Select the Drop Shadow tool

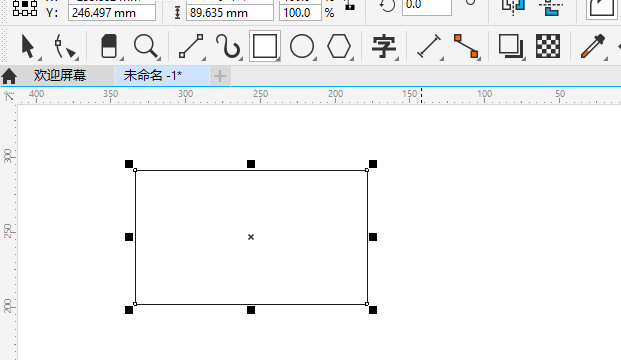pyautogui.click(x=511, y=46)
